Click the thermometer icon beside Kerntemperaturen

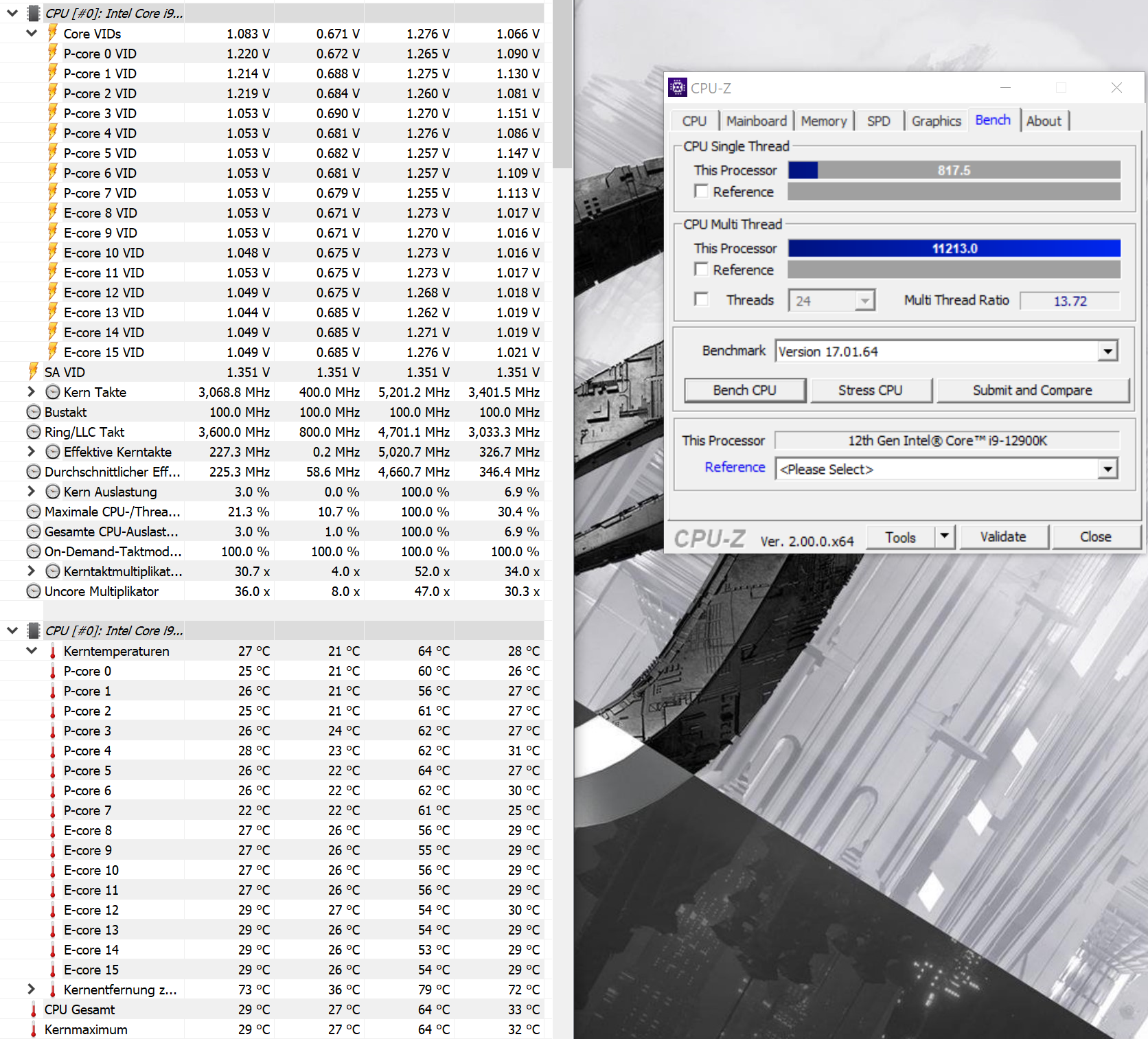(x=52, y=651)
